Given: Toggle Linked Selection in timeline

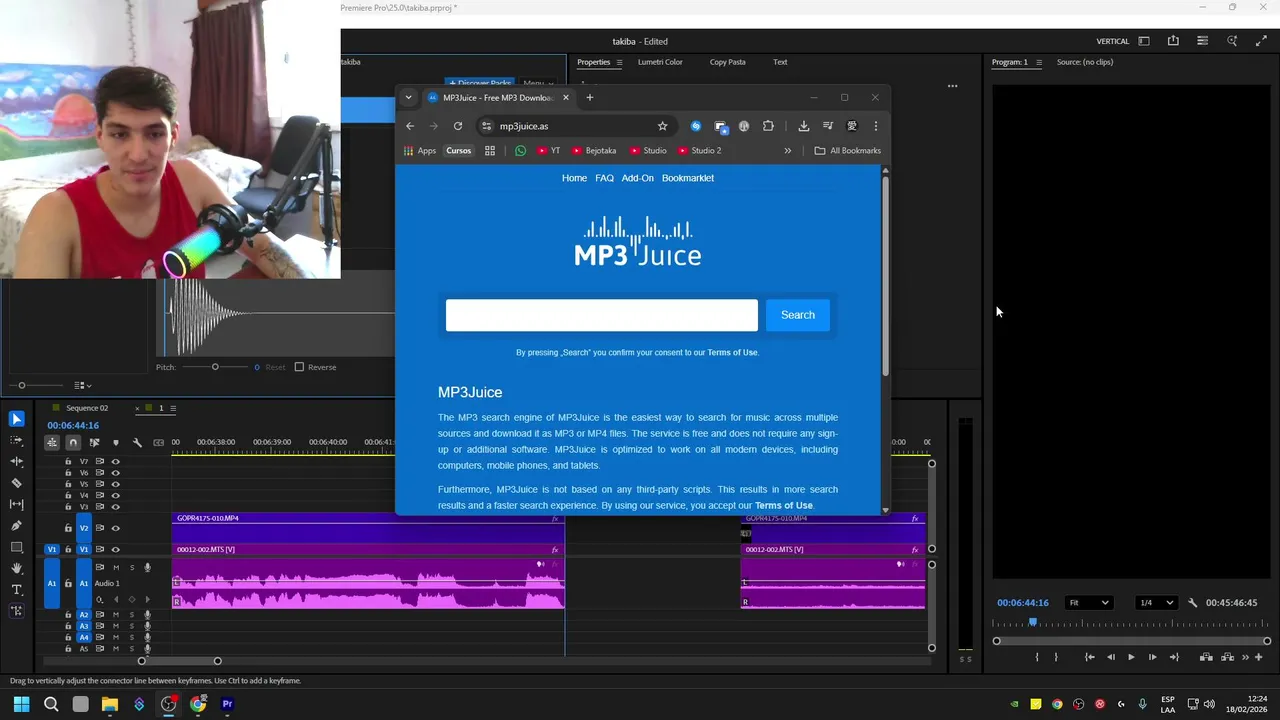Looking at the screenshot, I should coord(95,442).
